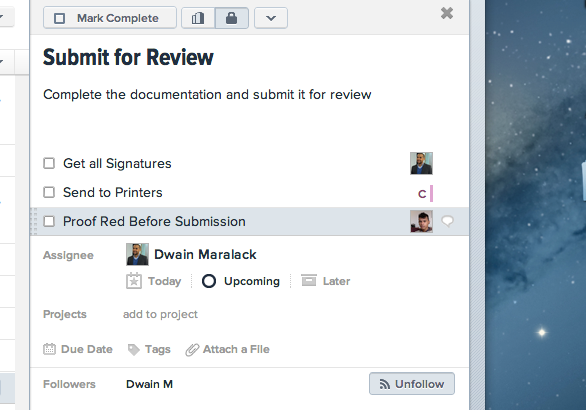Viewport: 586px width, 410px height.
Task: Click the Mark Complete button
Action: pos(110,18)
